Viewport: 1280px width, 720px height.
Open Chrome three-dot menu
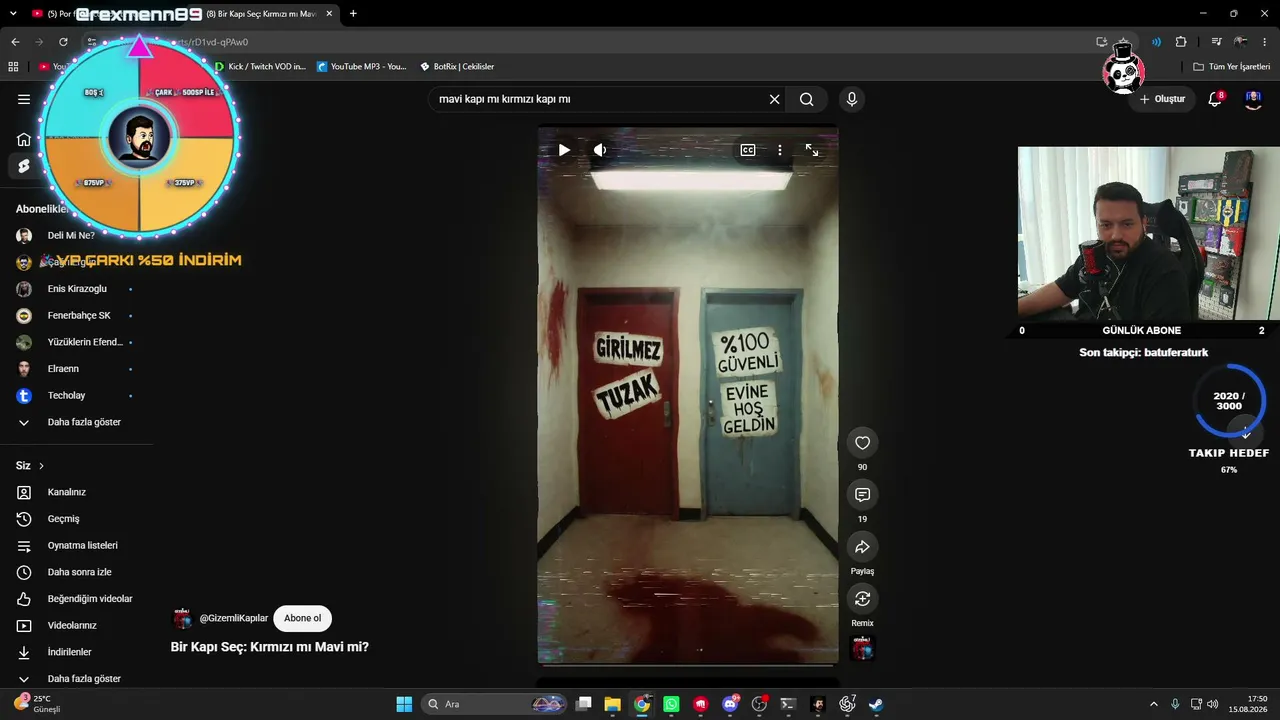(x=1266, y=42)
